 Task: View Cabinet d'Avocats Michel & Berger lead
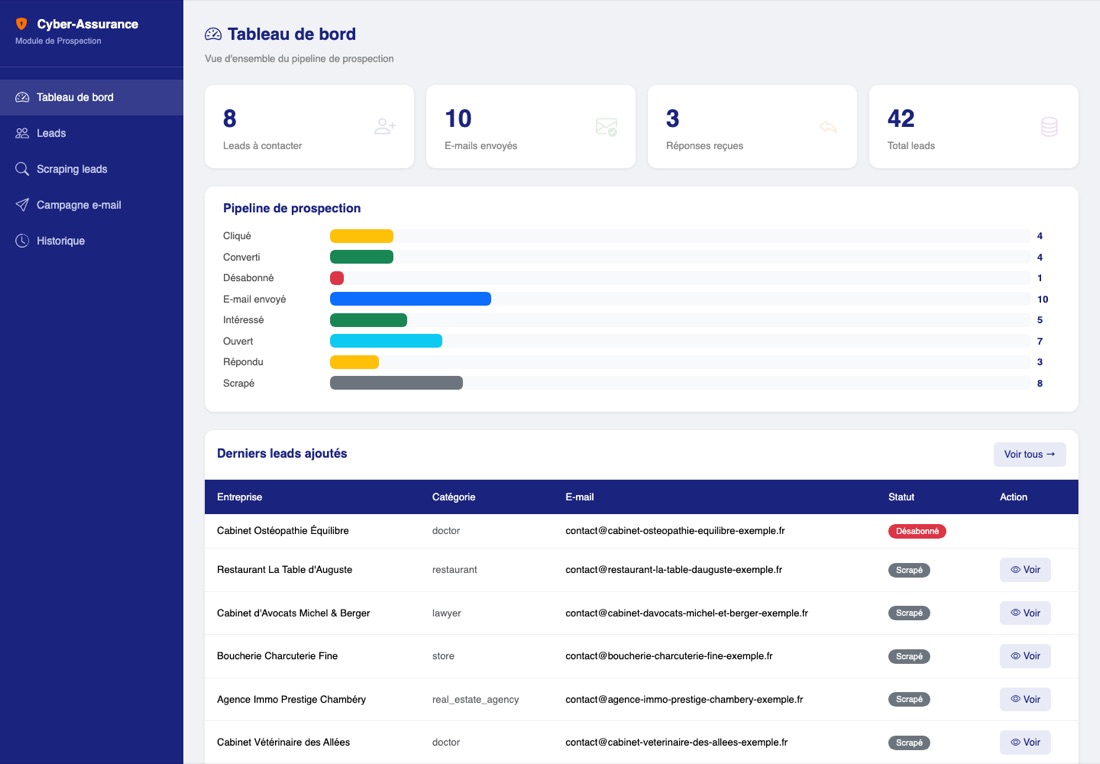point(1025,613)
